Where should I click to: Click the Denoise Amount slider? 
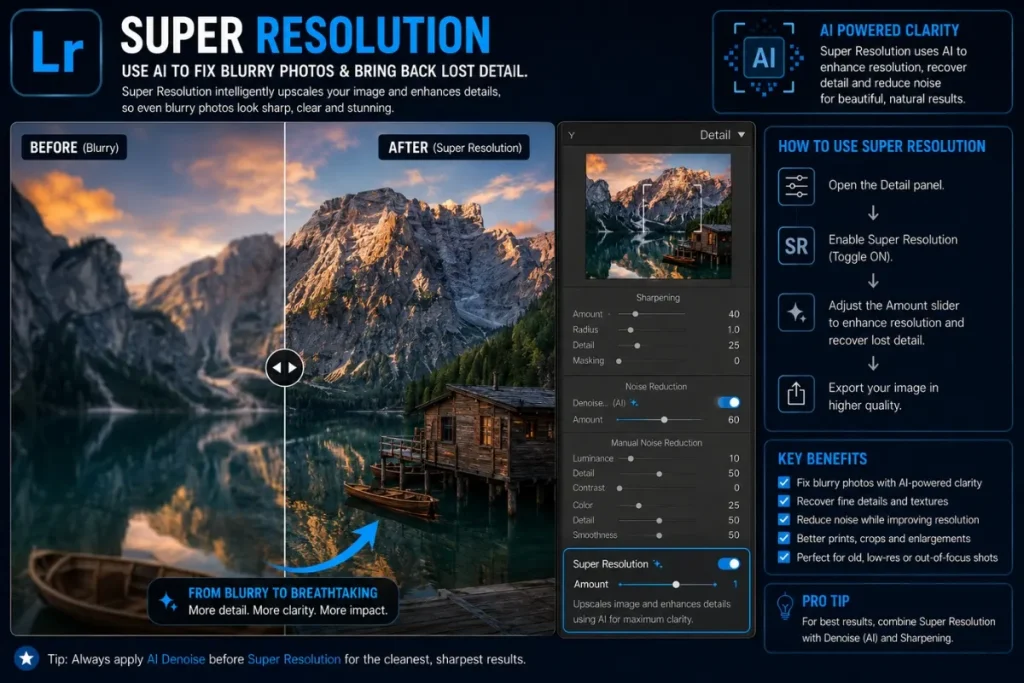[x=658, y=419]
